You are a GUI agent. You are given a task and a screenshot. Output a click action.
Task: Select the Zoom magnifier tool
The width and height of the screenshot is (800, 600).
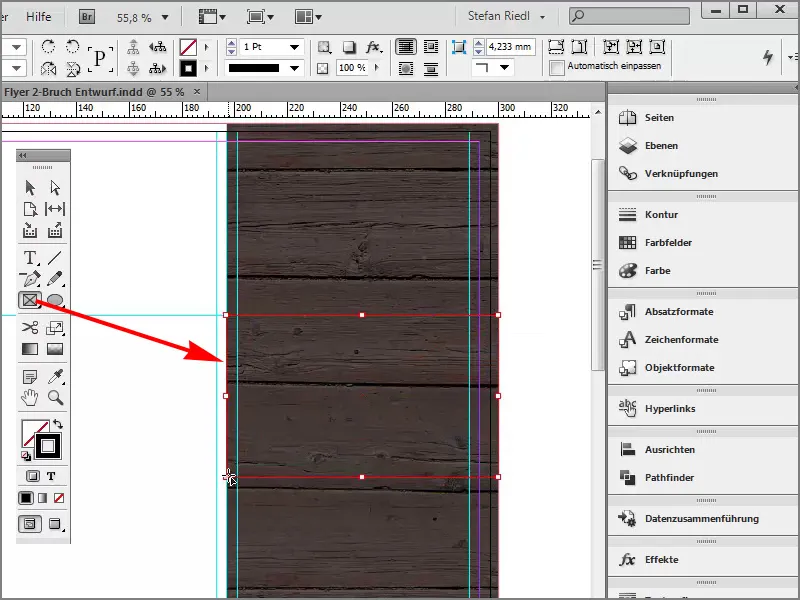pyautogui.click(x=55, y=397)
